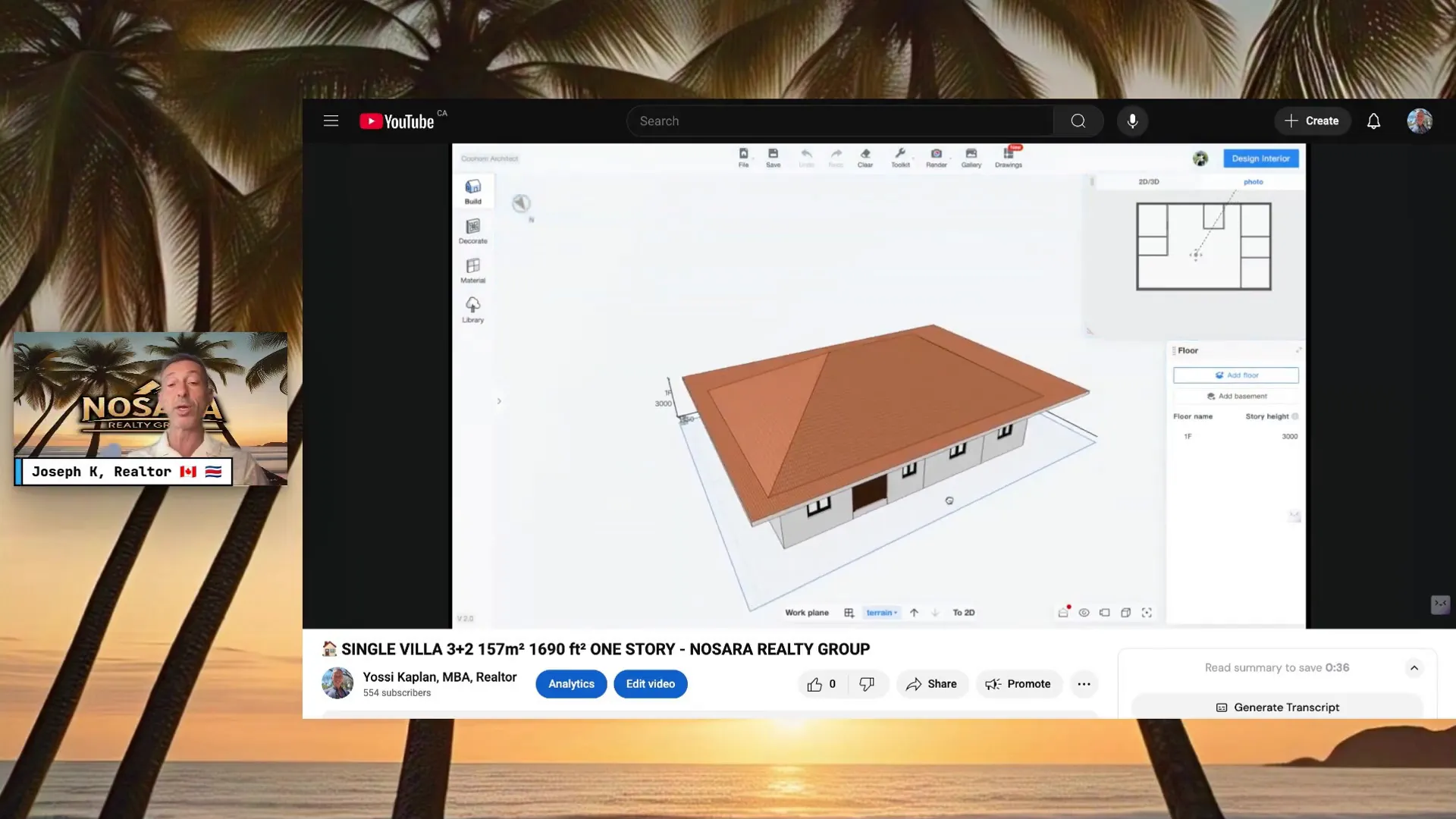The image size is (1456, 819).
Task: Select the Decorate sidebar tool
Action: [473, 231]
